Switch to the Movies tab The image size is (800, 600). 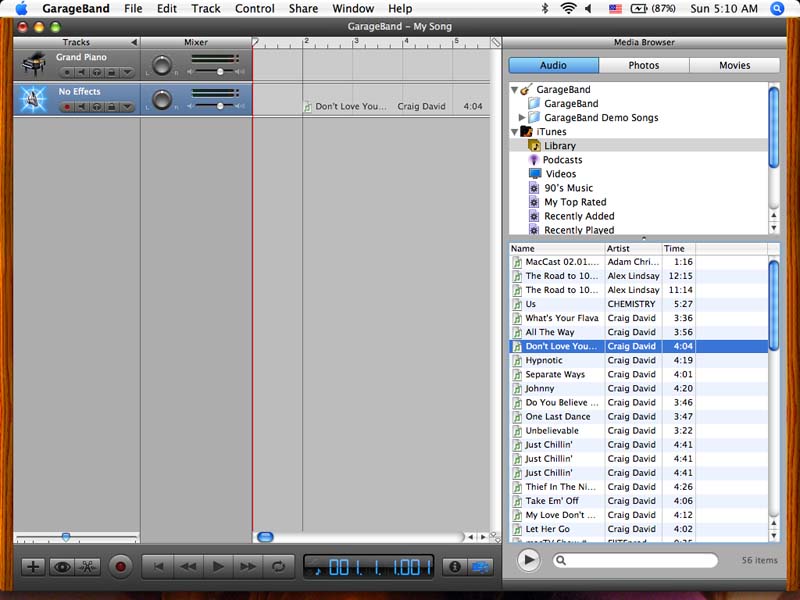coord(735,65)
